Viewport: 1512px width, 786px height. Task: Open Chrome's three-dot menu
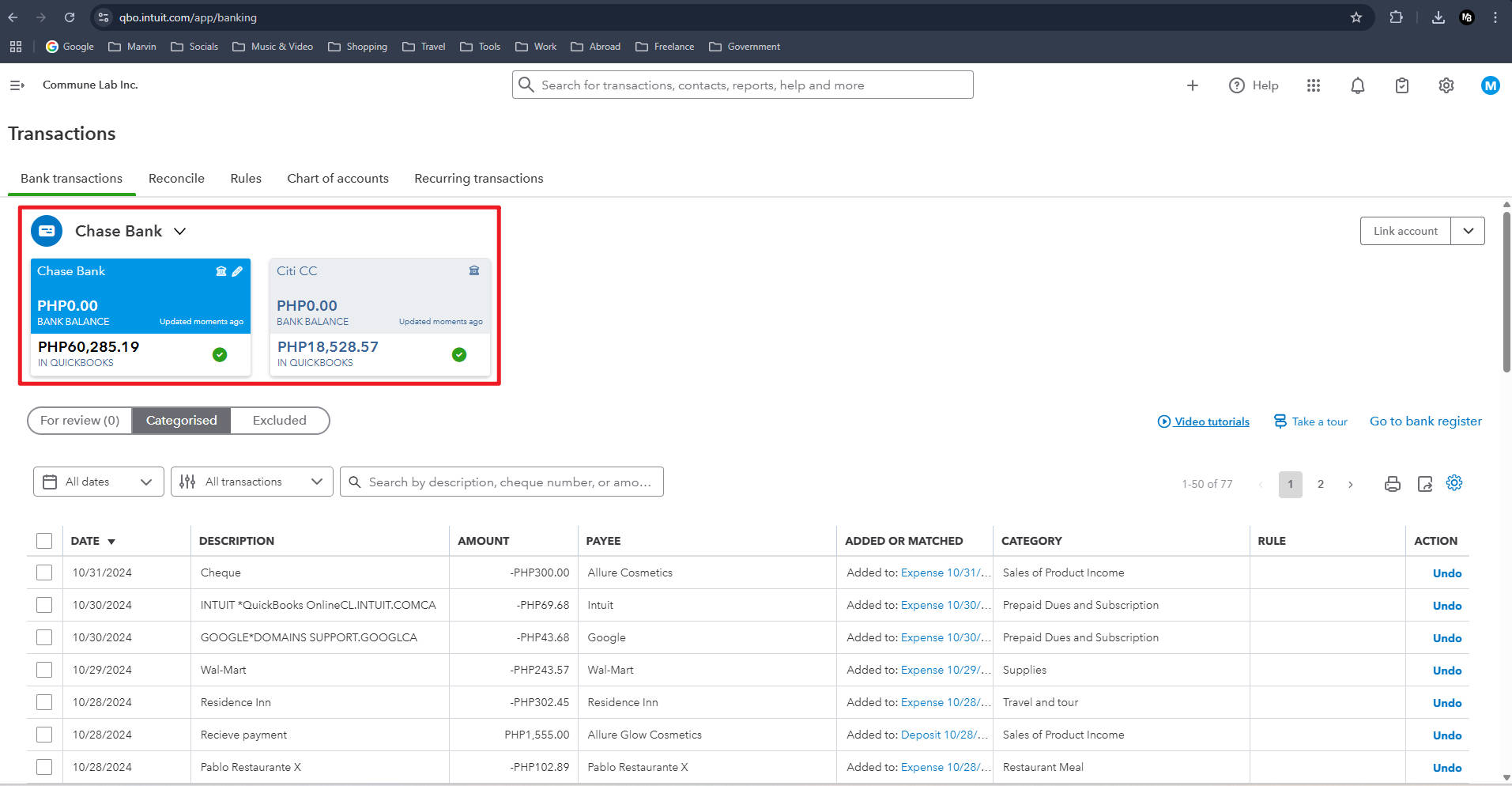[x=1495, y=17]
